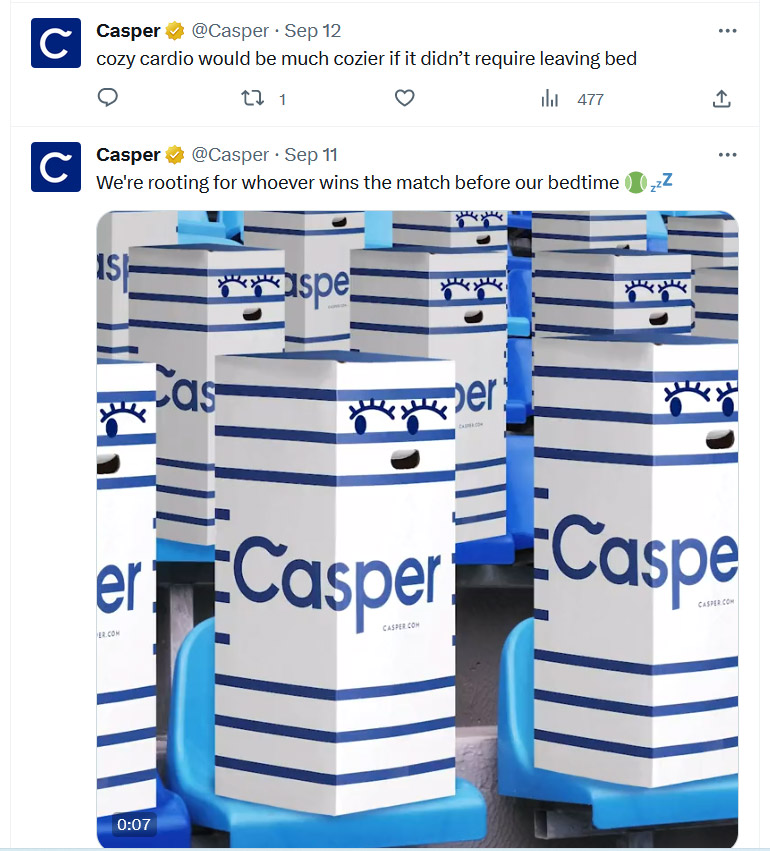Open the Sep 11 timestamp link
The width and height of the screenshot is (770, 851).
pos(311,155)
